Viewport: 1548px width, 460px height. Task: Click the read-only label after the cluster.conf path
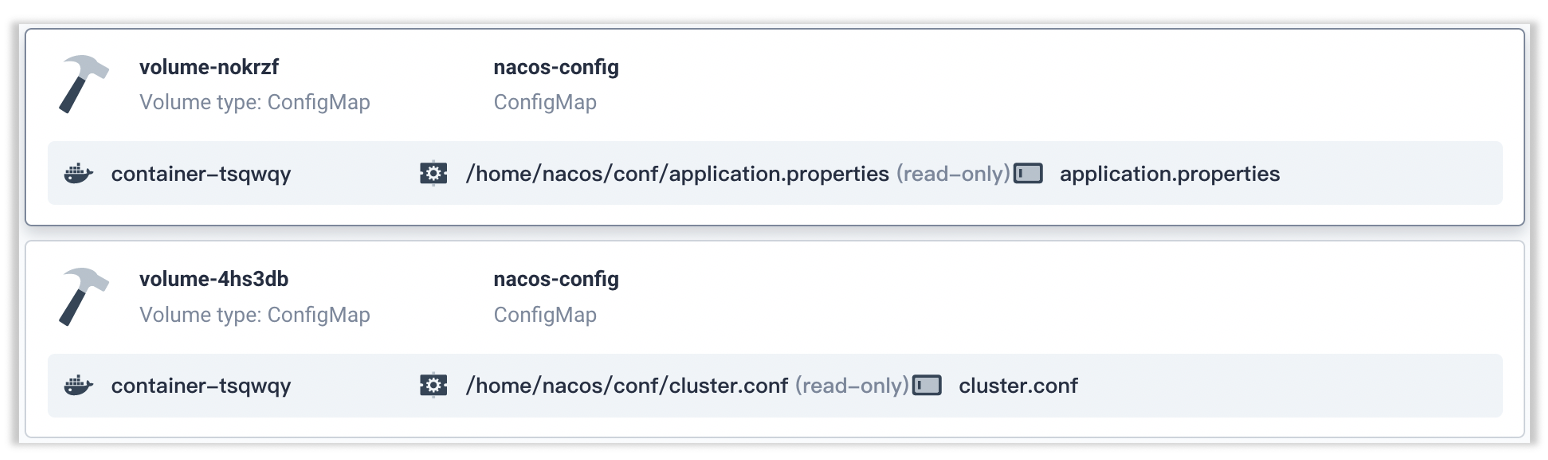click(x=852, y=386)
